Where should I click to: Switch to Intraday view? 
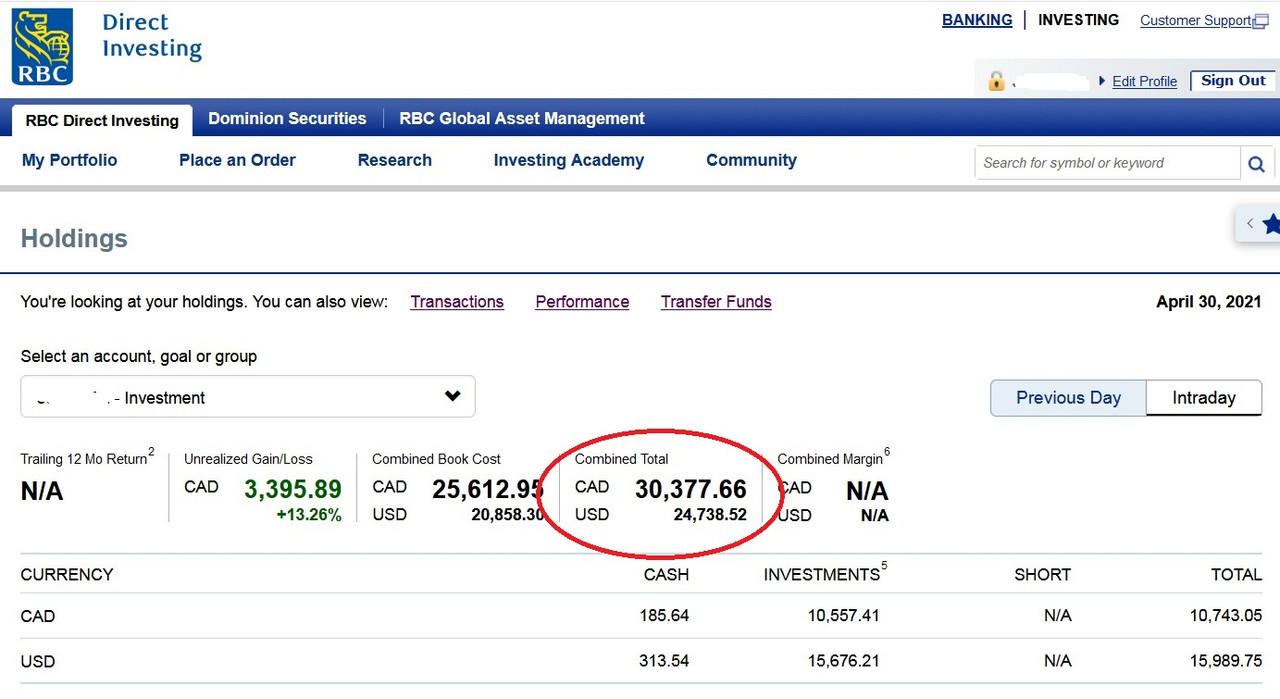point(1204,398)
